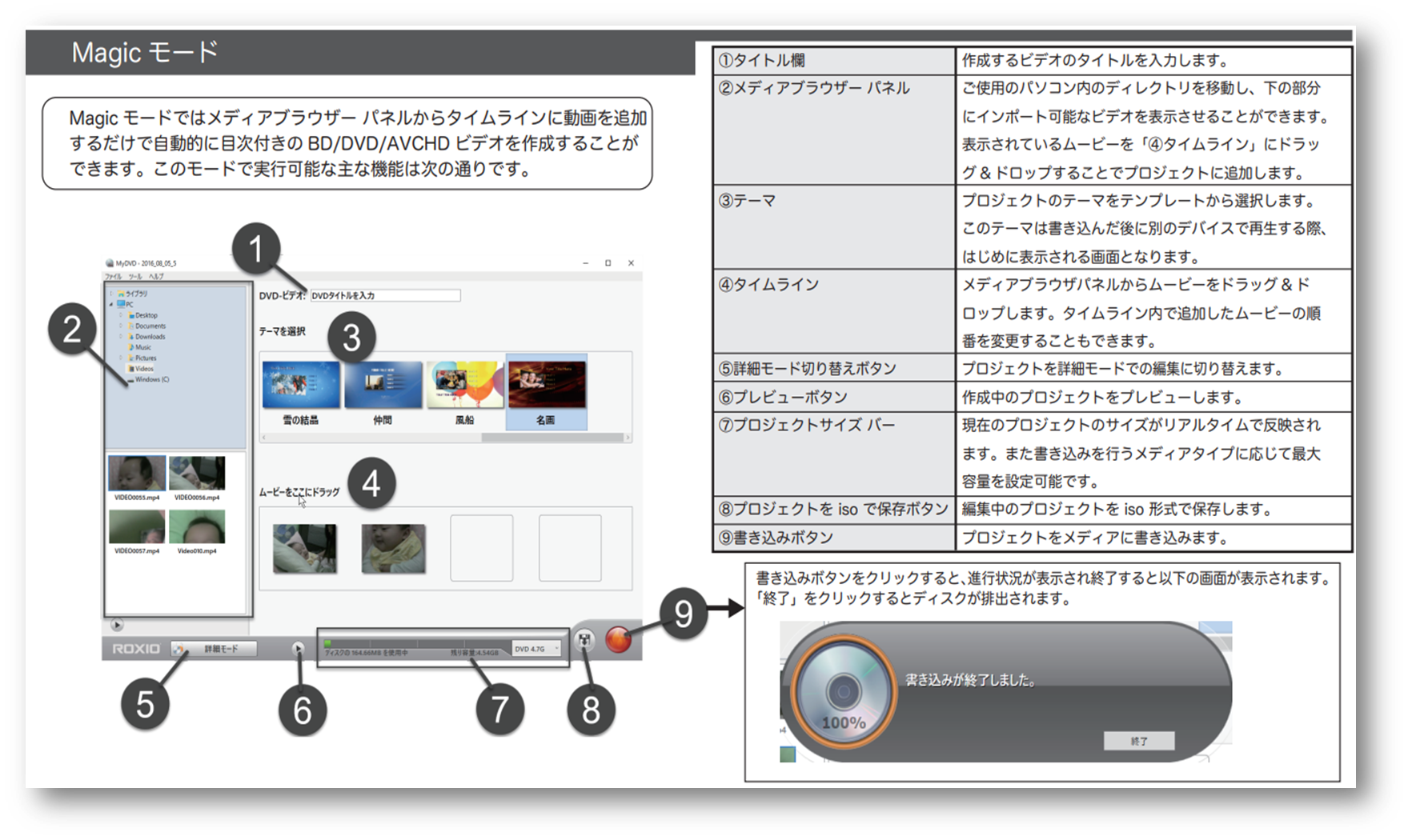Select the Downloads folder
This screenshot has height=840, width=1408.
coord(146,337)
